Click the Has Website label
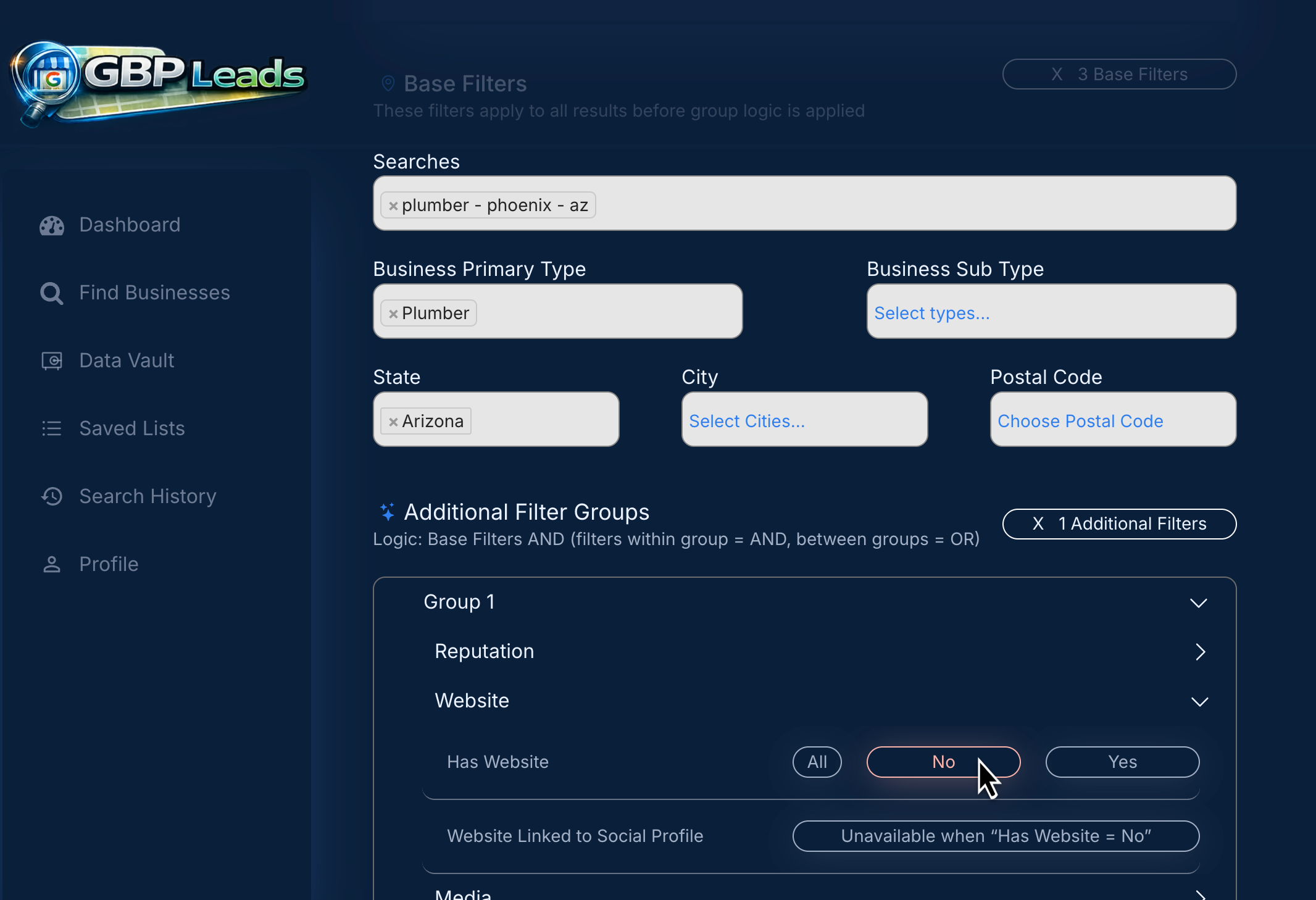This screenshot has height=900, width=1316. 498,762
